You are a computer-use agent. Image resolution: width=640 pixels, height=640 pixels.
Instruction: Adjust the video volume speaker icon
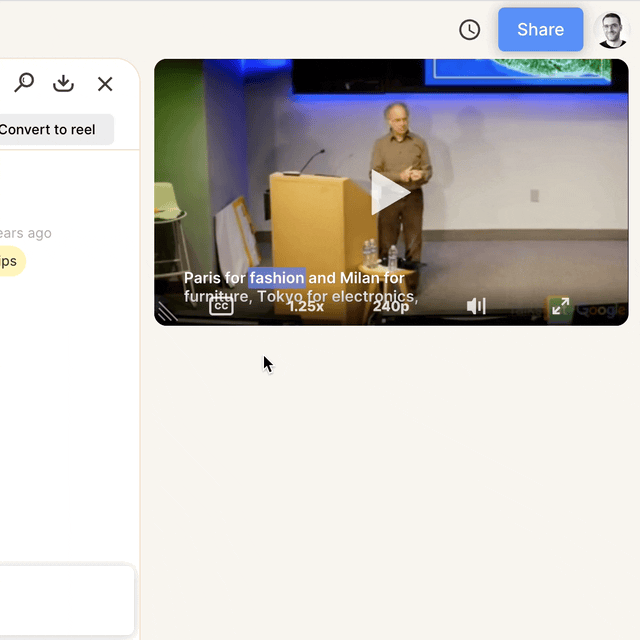476,306
